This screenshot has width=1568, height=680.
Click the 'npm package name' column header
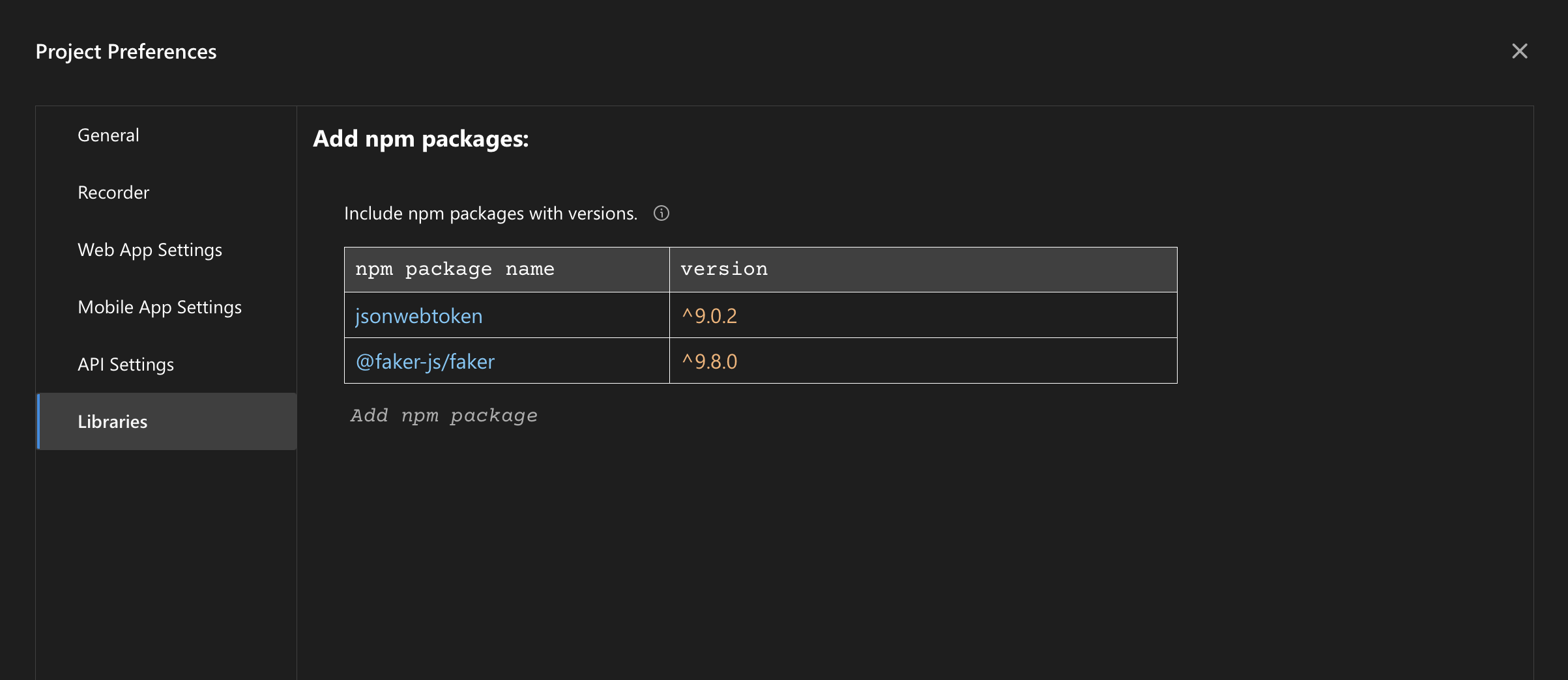tap(454, 270)
